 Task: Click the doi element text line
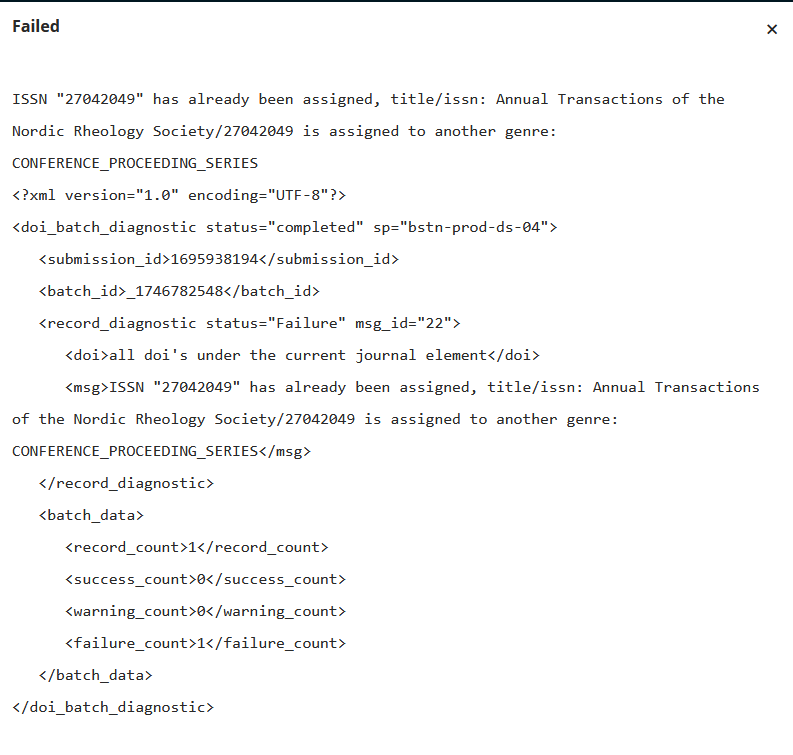(x=302, y=356)
